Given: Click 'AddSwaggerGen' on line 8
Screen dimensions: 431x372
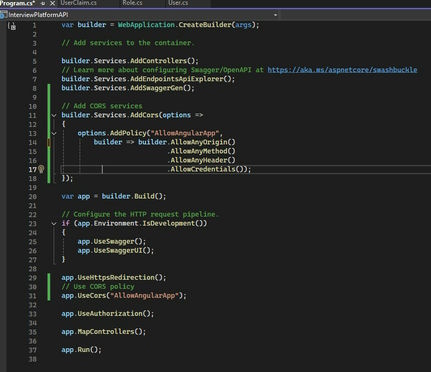Looking at the screenshot, I should (156, 88).
